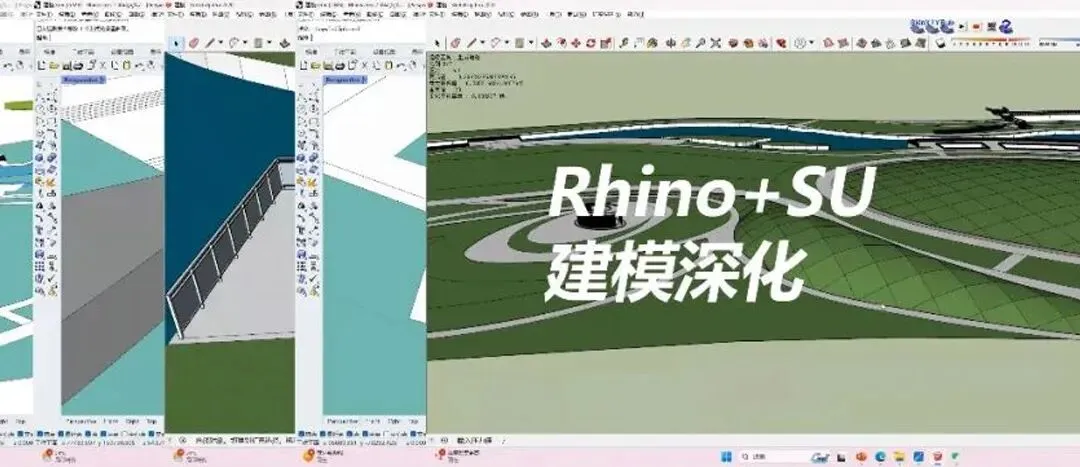This screenshot has width=1080, height=467.
Task: Open the red ruby Extension Manager icon
Action: pyautogui.click(x=781, y=43)
